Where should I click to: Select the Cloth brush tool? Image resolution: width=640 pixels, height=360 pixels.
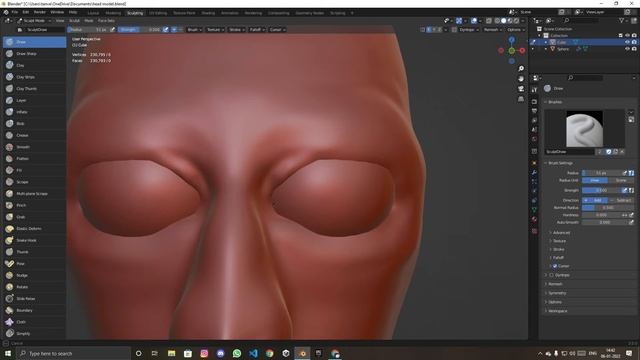pos(34,322)
